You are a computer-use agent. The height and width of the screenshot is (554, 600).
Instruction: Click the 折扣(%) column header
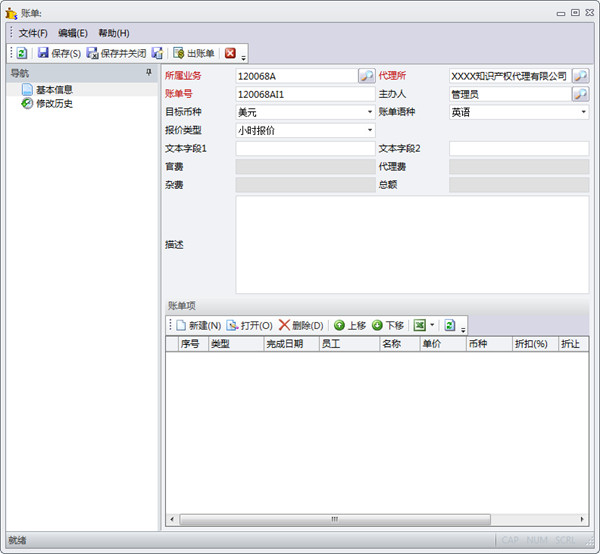click(x=535, y=344)
